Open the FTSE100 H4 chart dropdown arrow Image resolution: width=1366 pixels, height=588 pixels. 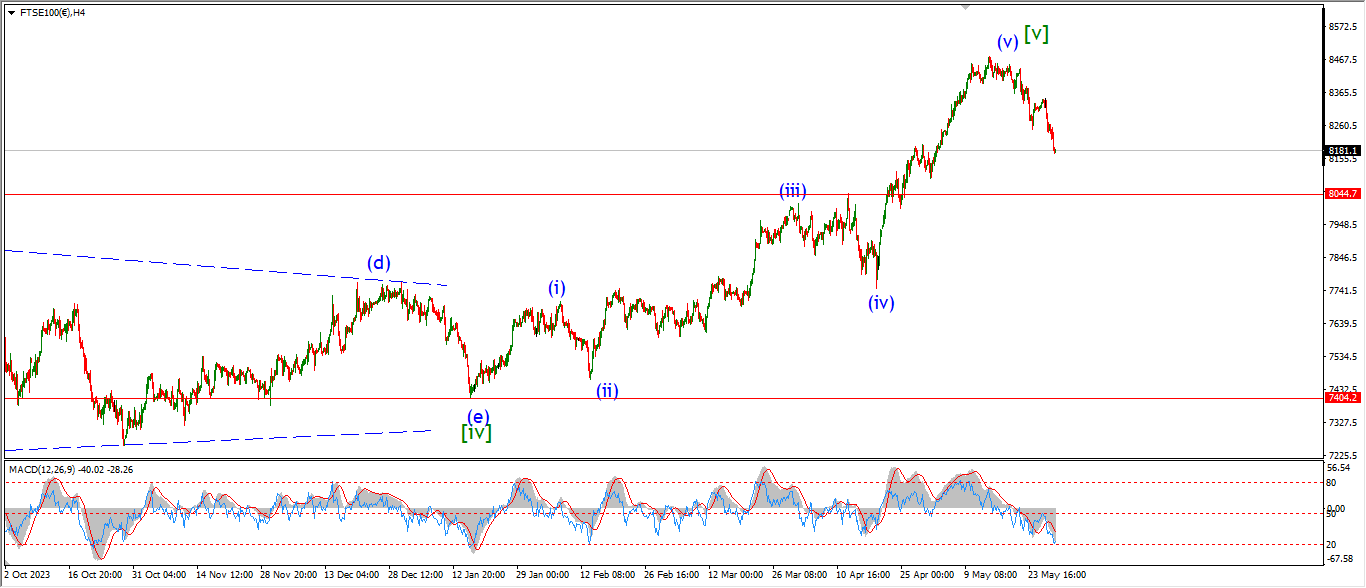coord(11,12)
